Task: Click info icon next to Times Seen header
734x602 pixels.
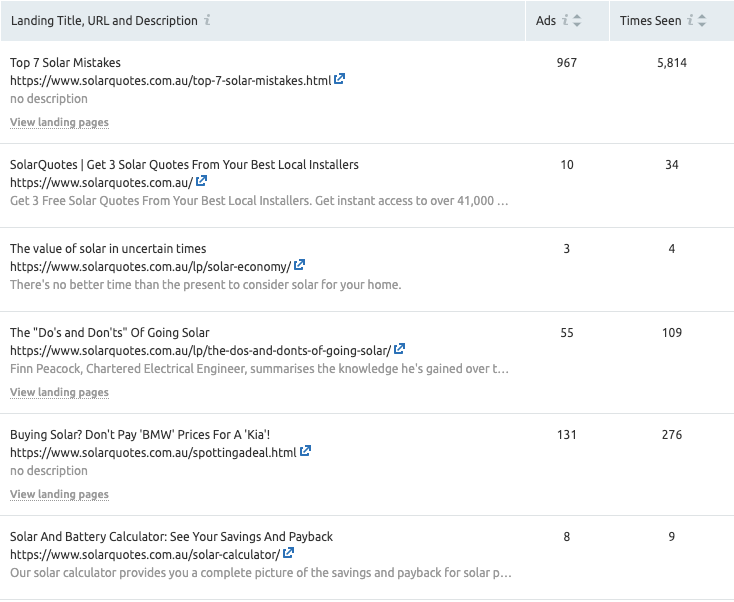Action: [690, 20]
